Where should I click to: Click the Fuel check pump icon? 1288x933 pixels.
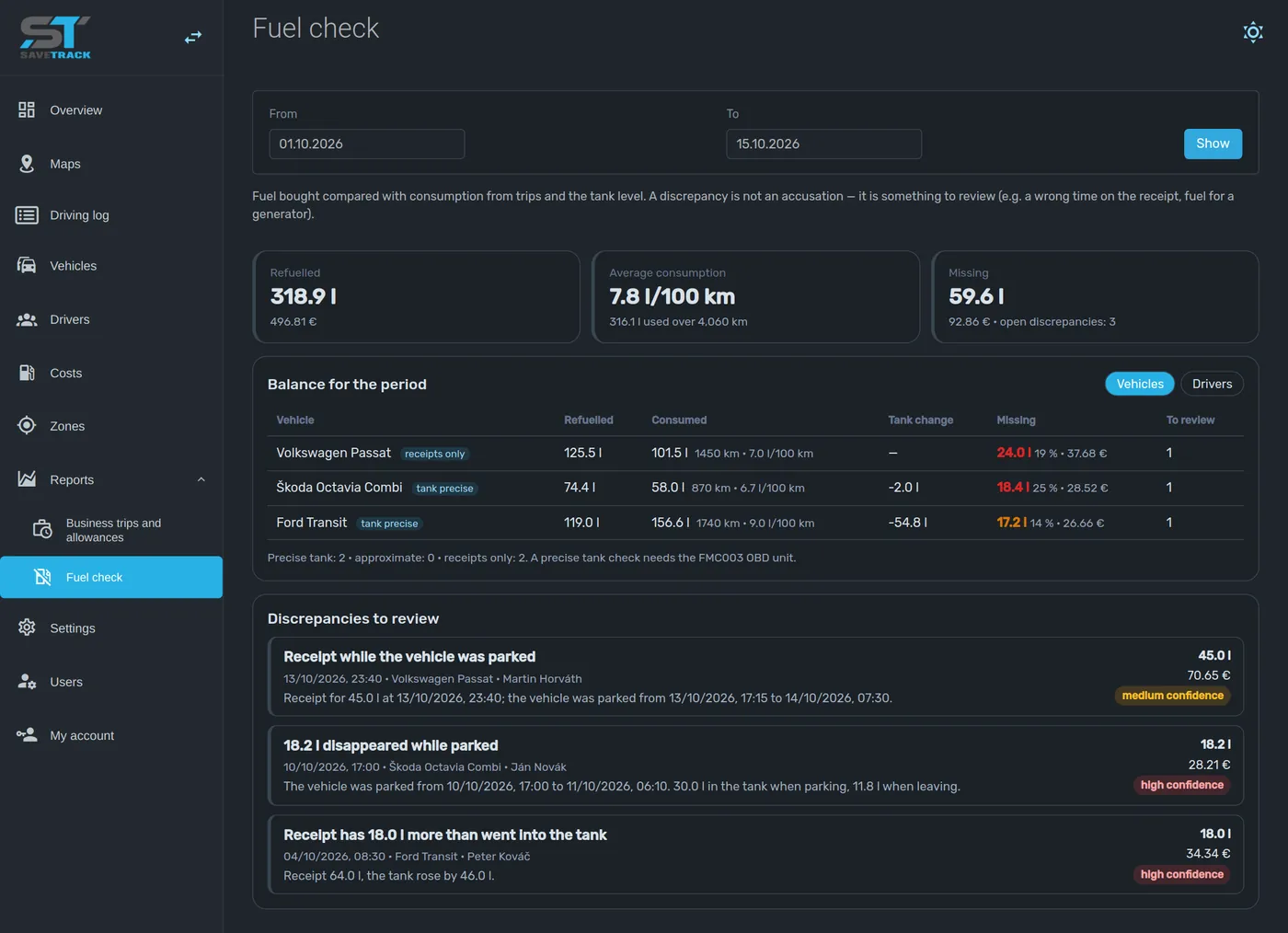(42, 578)
